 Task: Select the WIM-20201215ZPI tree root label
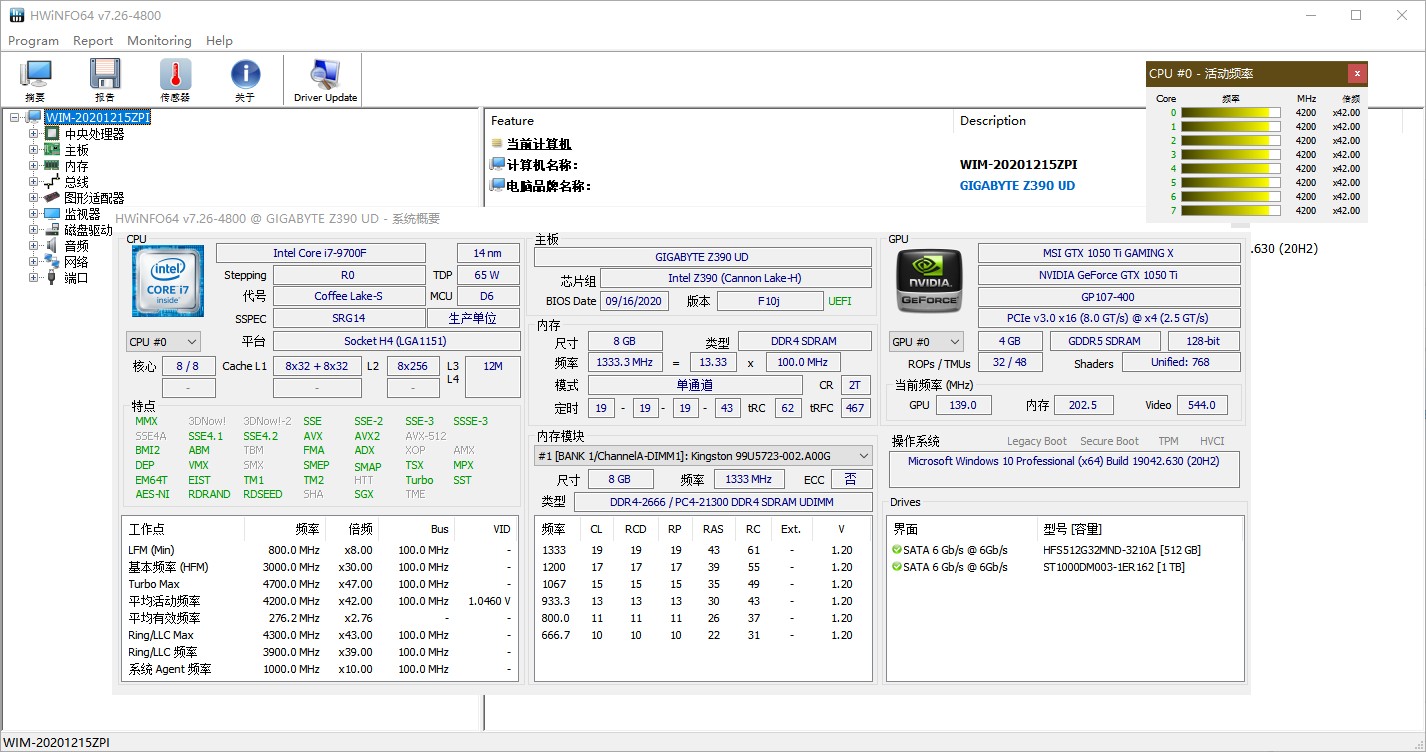pyautogui.click(x=97, y=118)
